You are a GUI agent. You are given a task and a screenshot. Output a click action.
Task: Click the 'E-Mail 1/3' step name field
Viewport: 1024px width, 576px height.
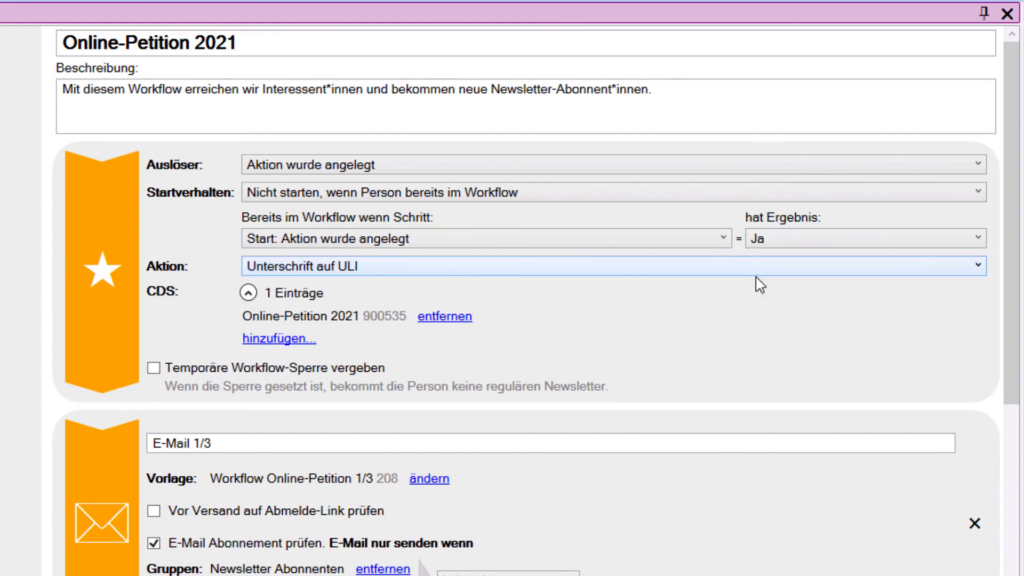point(551,443)
